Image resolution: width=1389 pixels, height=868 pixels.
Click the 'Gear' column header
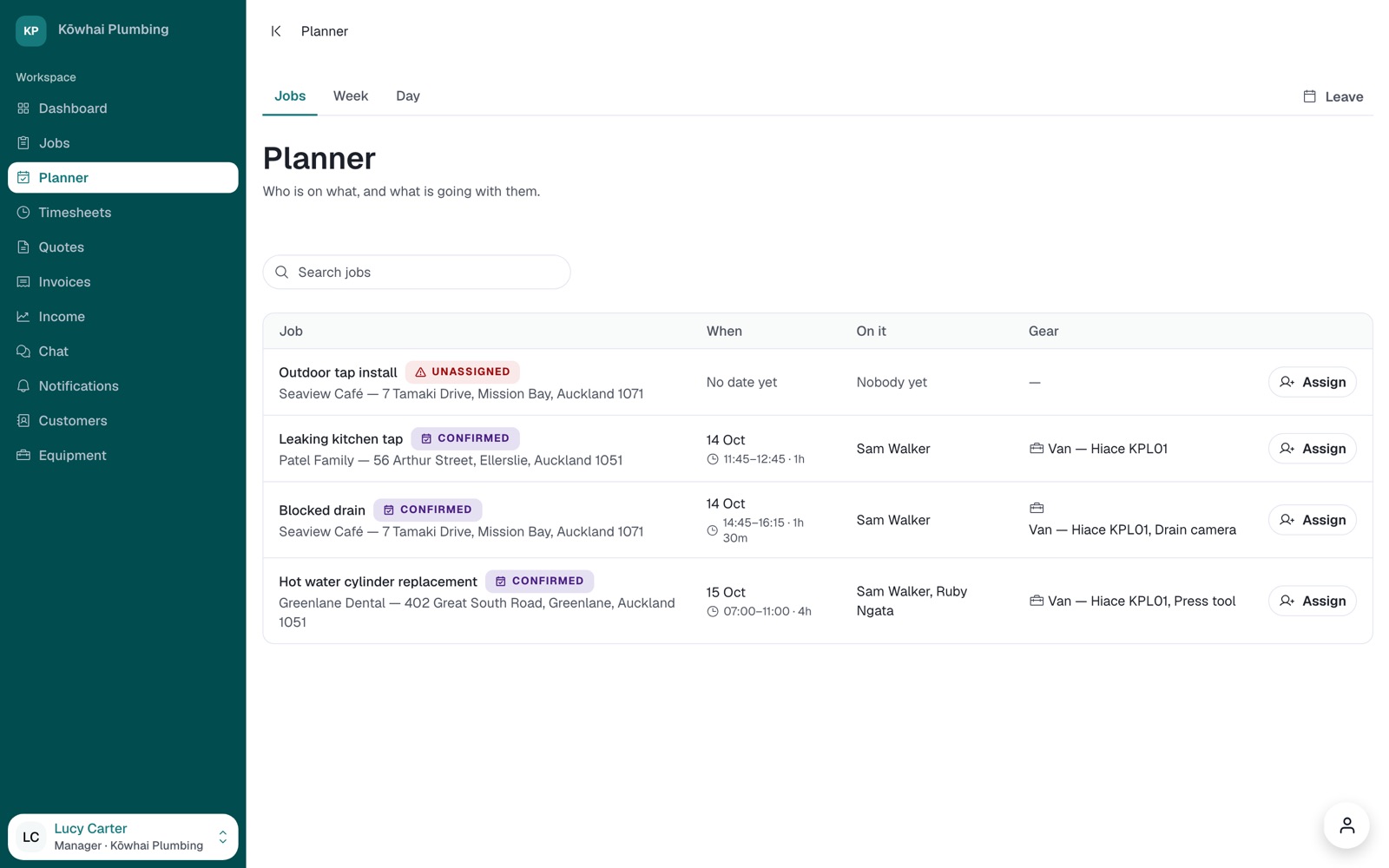point(1043,331)
